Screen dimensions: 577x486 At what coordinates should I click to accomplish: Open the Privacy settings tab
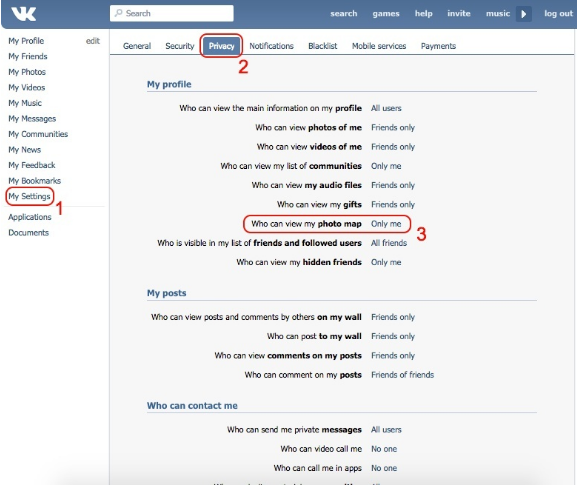[221, 46]
